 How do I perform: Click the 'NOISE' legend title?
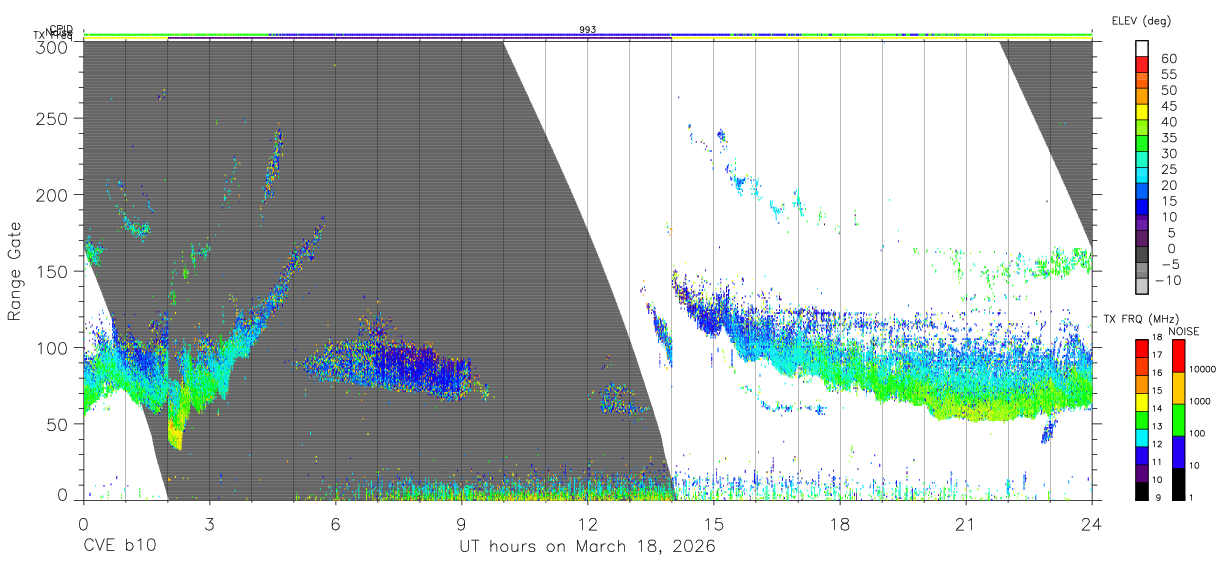[x=1183, y=331]
